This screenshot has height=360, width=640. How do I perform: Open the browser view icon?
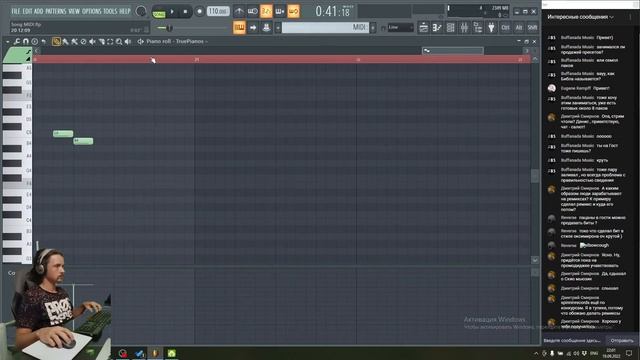[478, 27]
